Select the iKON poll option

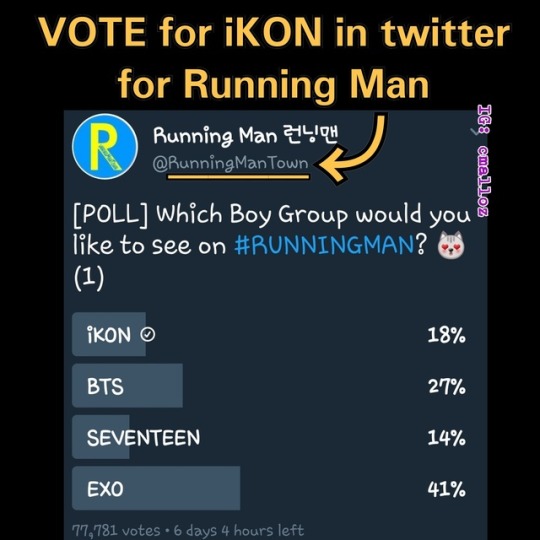pyautogui.click(x=269, y=334)
